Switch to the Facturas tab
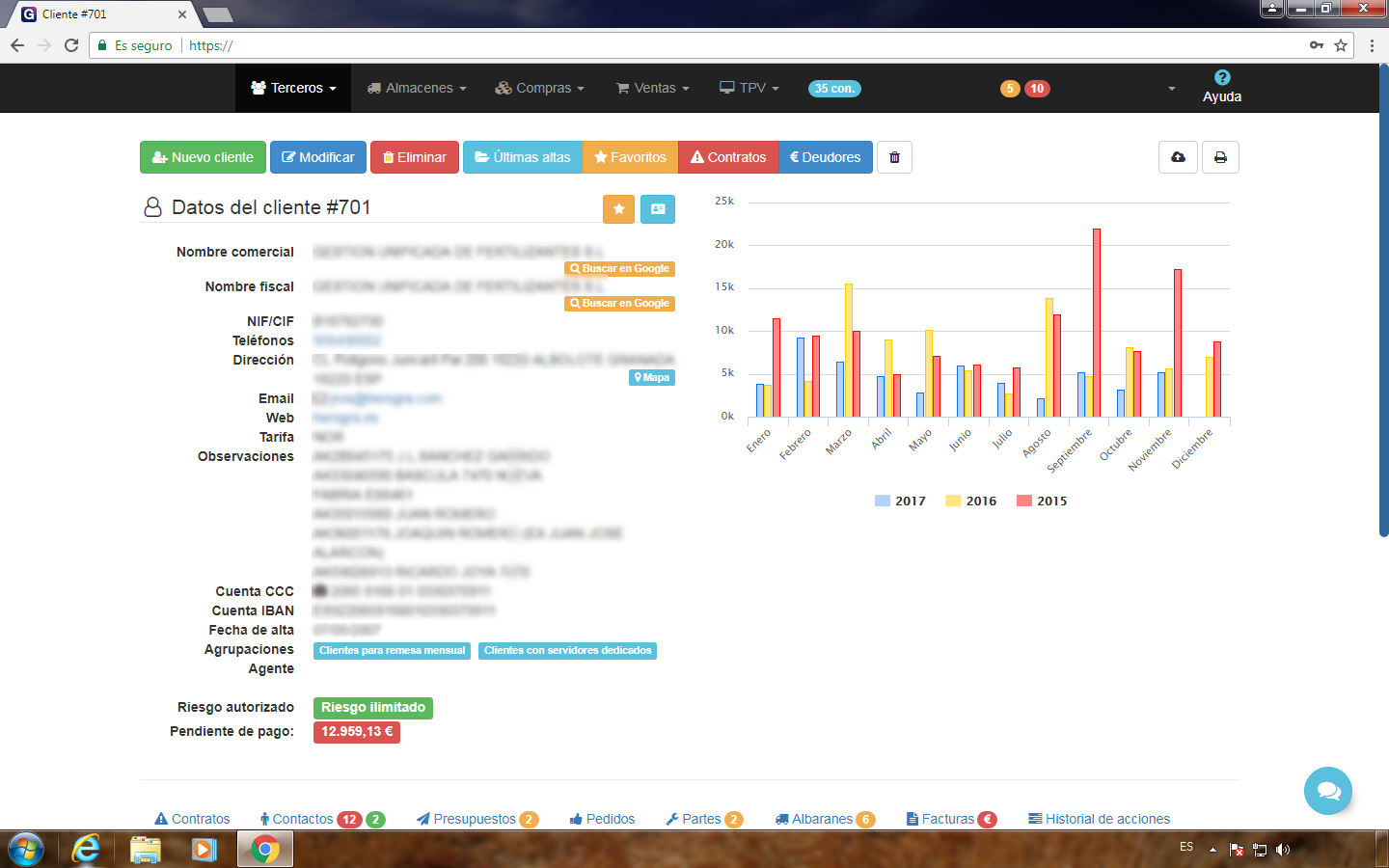The image size is (1389, 868). point(947,819)
